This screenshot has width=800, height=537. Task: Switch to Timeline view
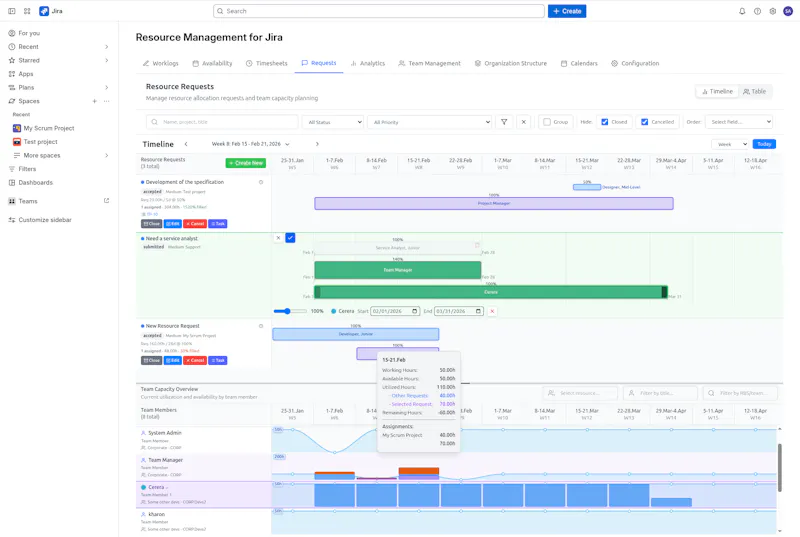[717, 91]
